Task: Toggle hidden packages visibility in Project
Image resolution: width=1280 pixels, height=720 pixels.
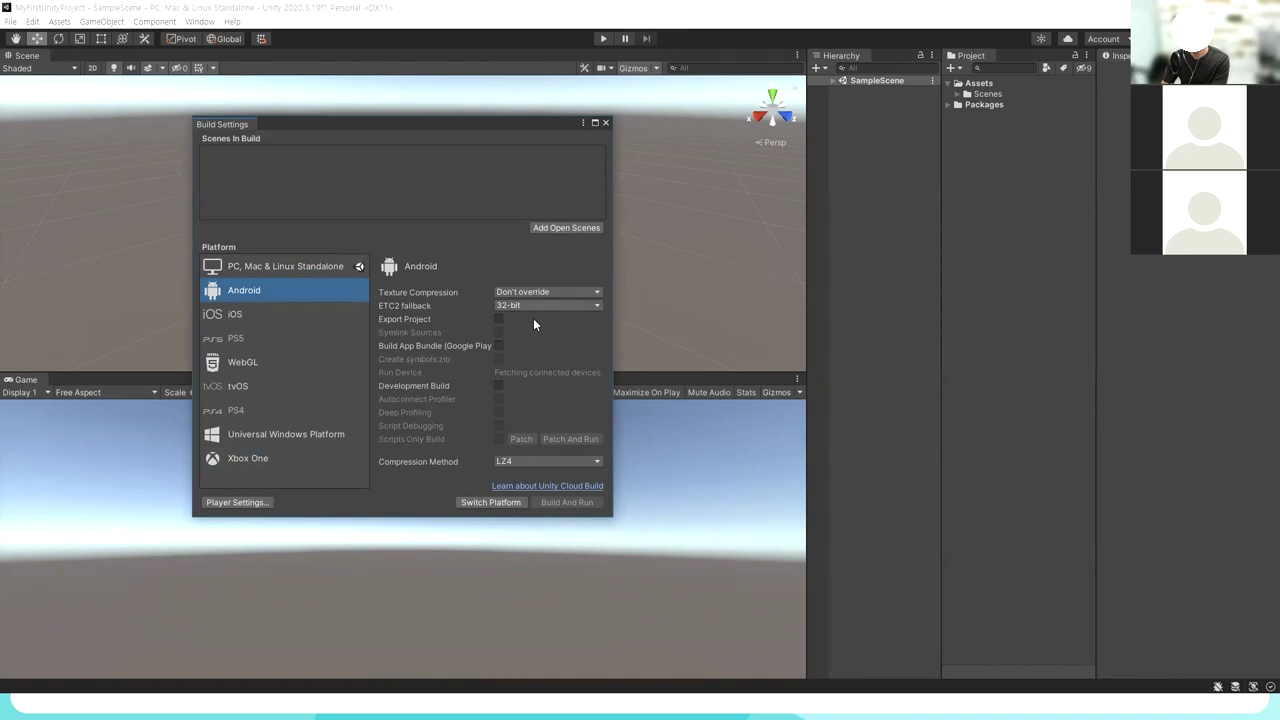Action: tap(1084, 68)
